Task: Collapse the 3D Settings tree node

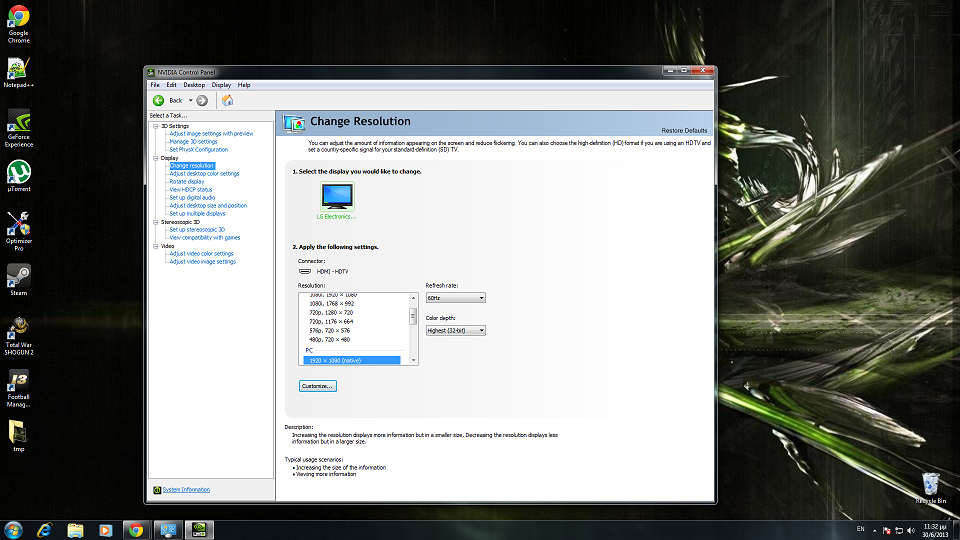Action: pyautogui.click(x=156, y=126)
